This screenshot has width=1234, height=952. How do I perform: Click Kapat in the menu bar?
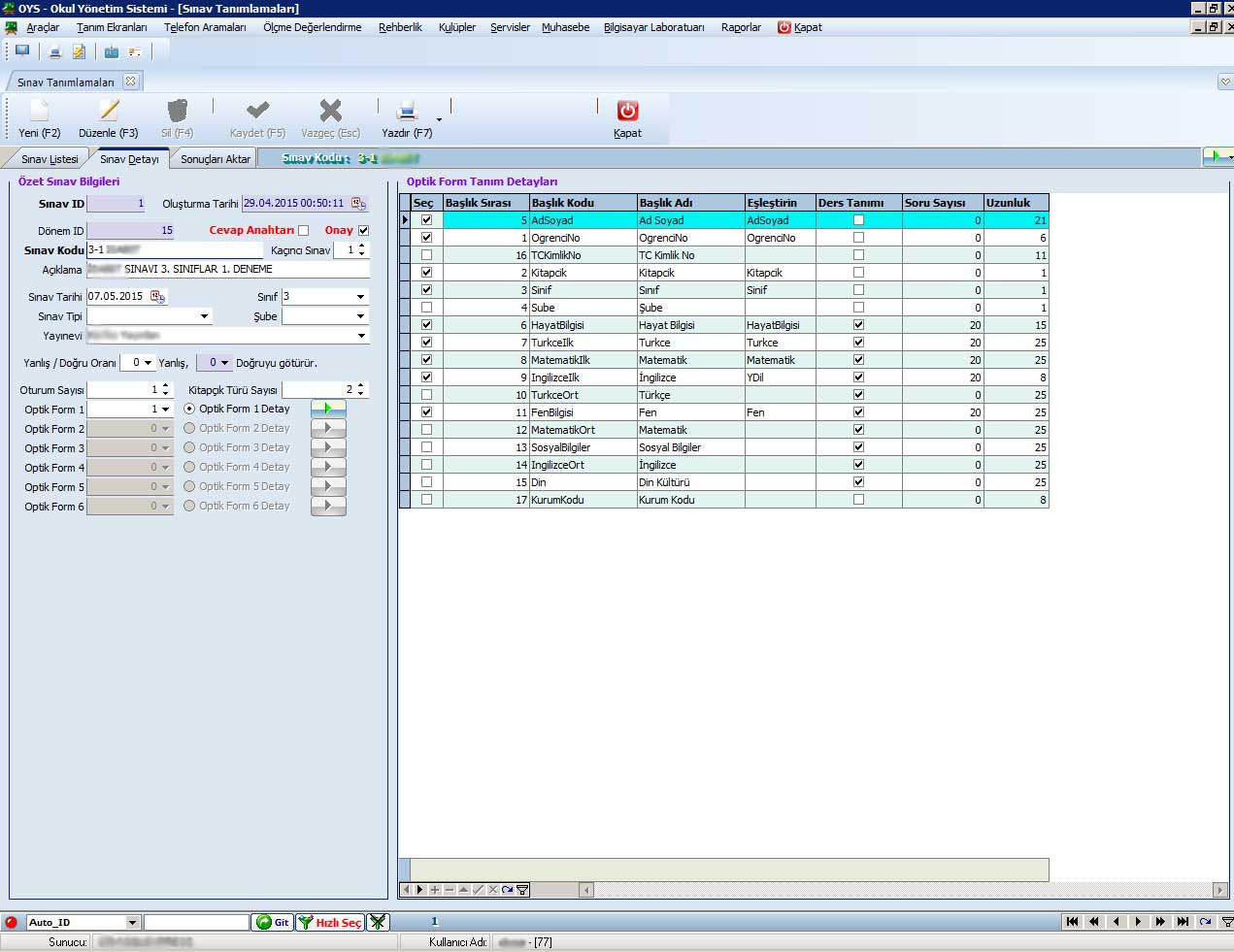(800, 27)
